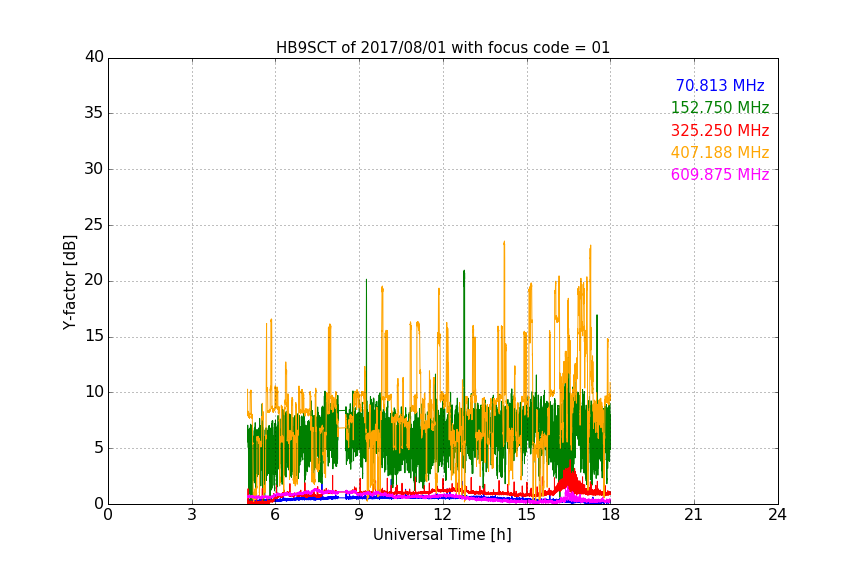Viewport: 864px width, 576px height.
Task: Click the x-axis tick label 15
Action: (x=527, y=515)
